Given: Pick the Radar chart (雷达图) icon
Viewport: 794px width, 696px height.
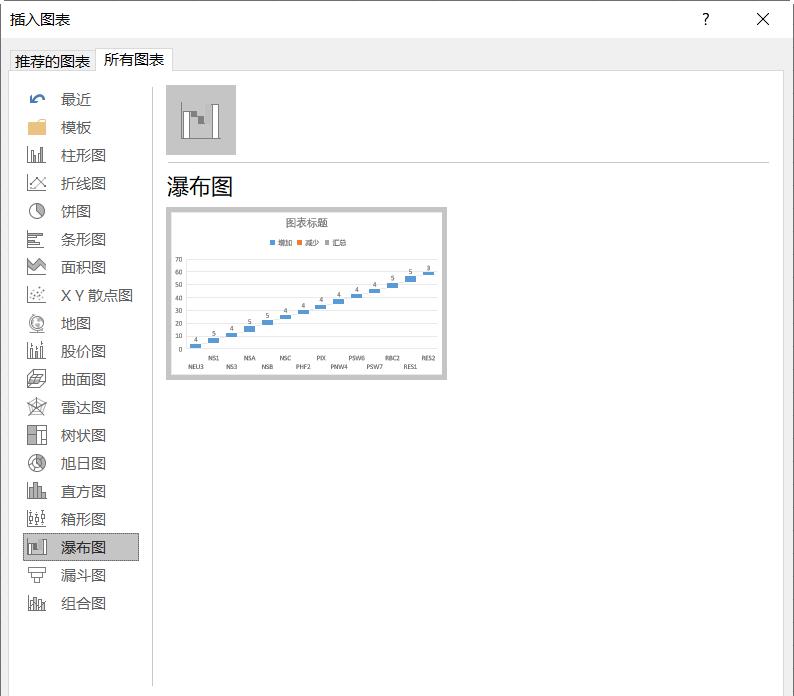Looking at the screenshot, I should pos(36,407).
